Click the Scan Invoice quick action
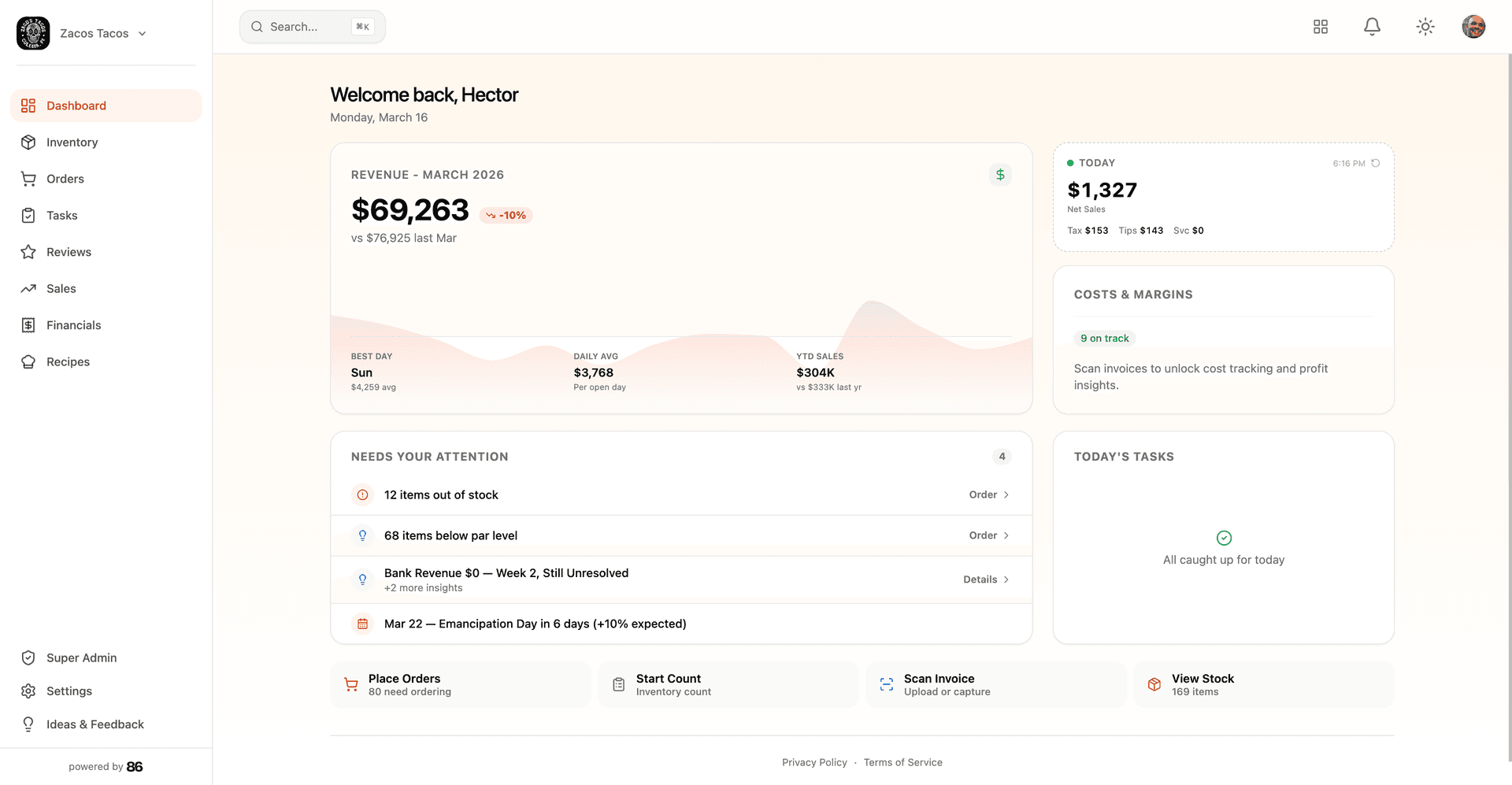This screenshot has width=1512, height=785. (995, 684)
